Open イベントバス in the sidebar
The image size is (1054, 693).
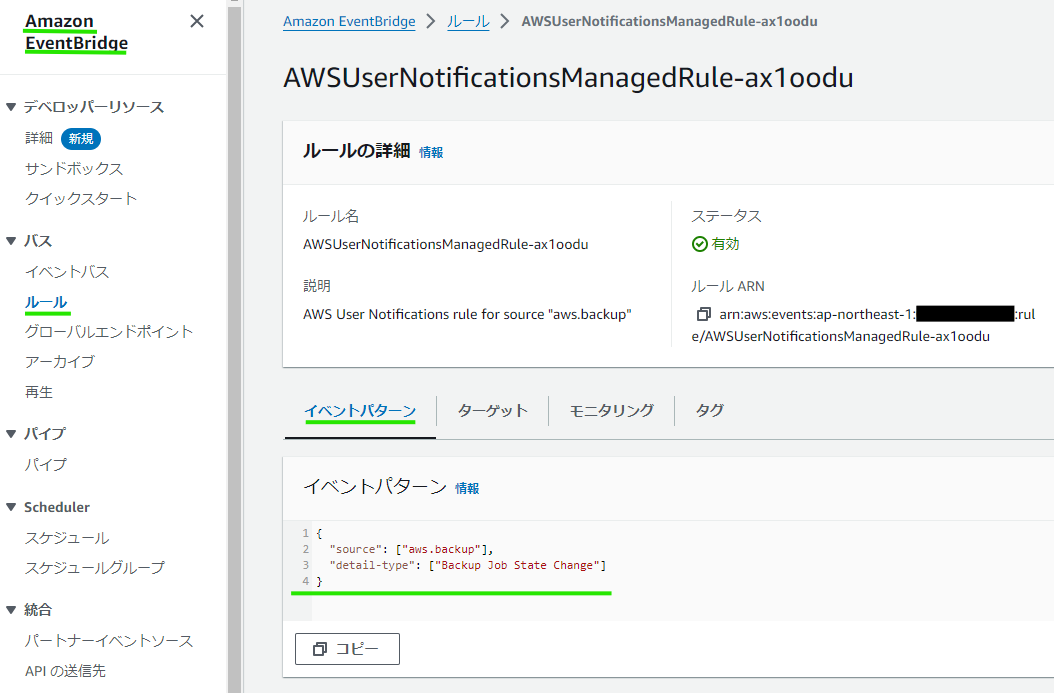(67, 272)
